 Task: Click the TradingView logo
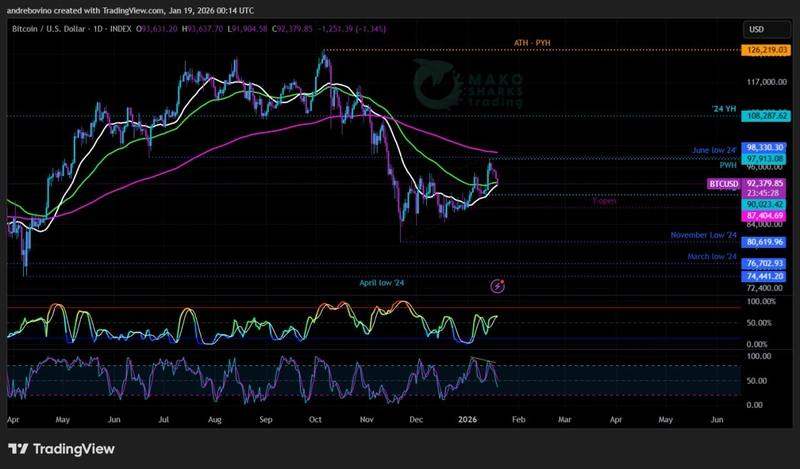pos(61,449)
